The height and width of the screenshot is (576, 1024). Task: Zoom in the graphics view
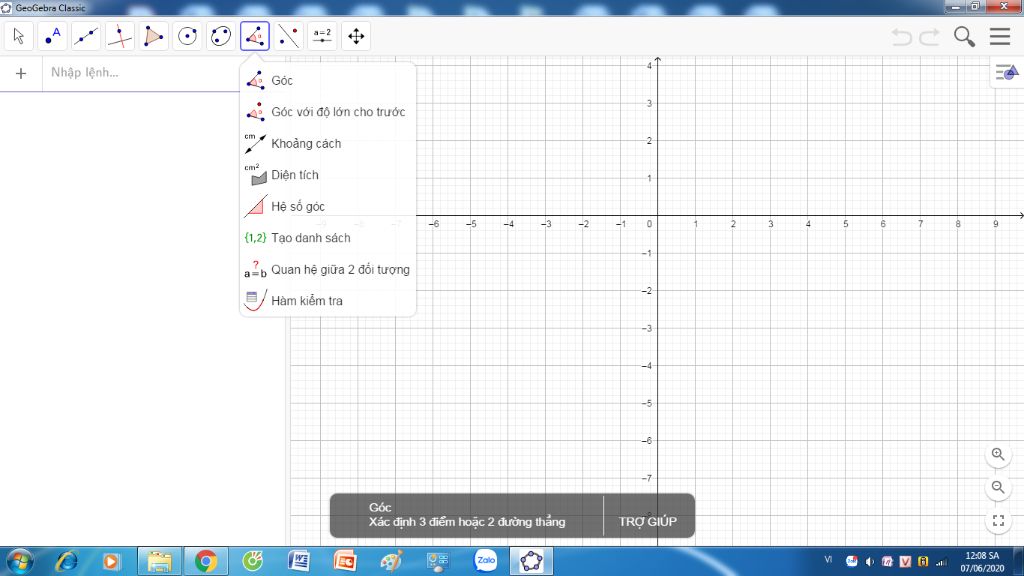[998, 455]
